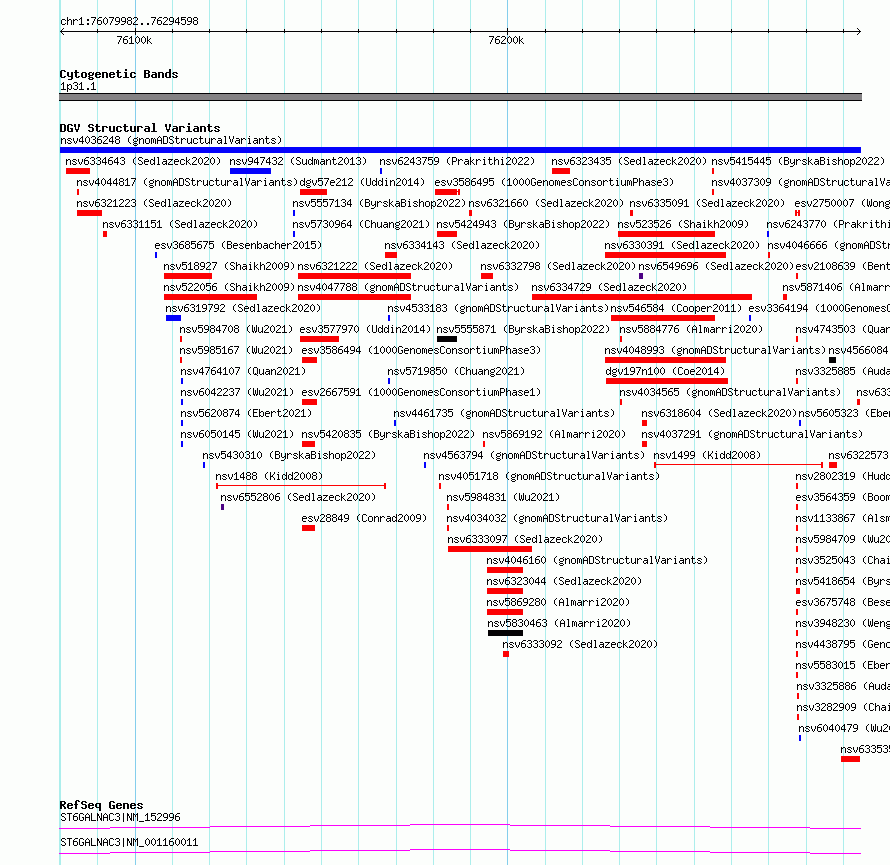Click the 76200k ruler tick mark
Screen dimensions: 890x865
[x=507, y=32]
